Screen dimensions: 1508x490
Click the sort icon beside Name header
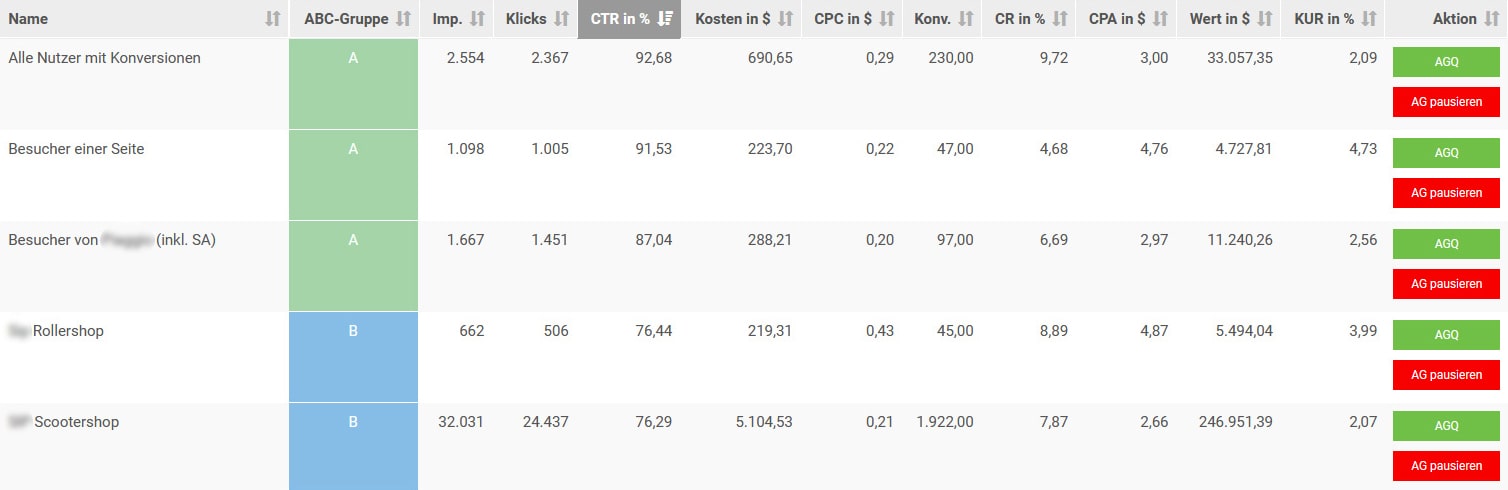tap(273, 19)
